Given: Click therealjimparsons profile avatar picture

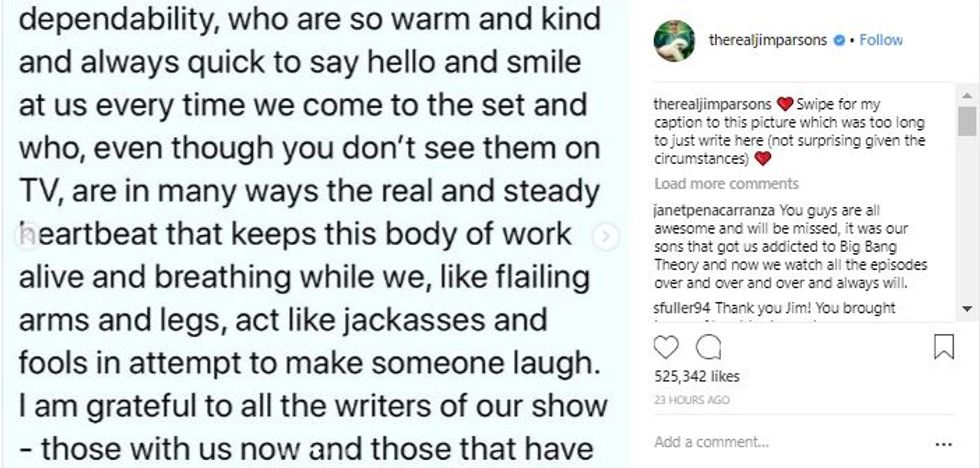Looking at the screenshot, I should [x=675, y=40].
